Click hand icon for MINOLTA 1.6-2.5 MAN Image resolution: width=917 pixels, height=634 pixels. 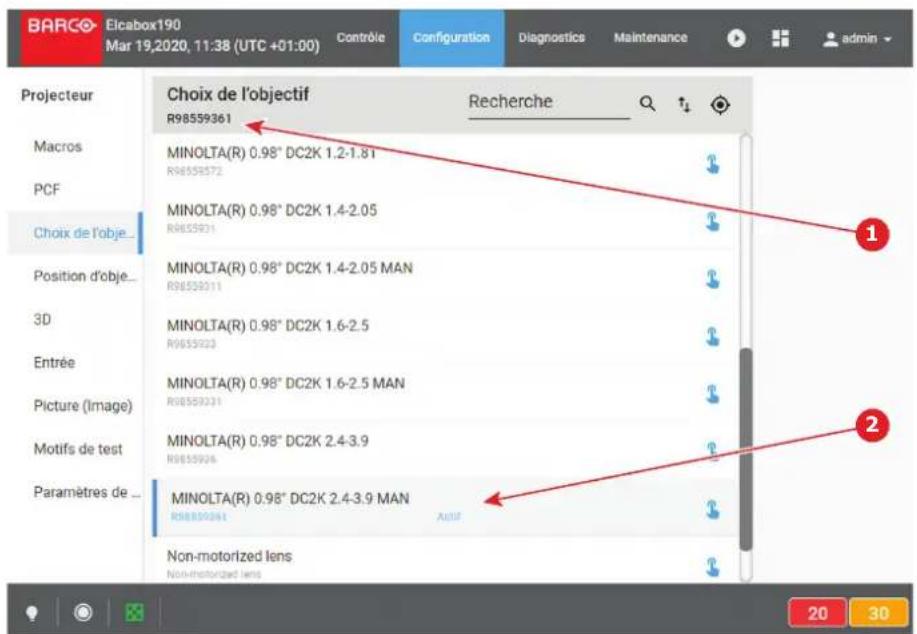coord(712,394)
